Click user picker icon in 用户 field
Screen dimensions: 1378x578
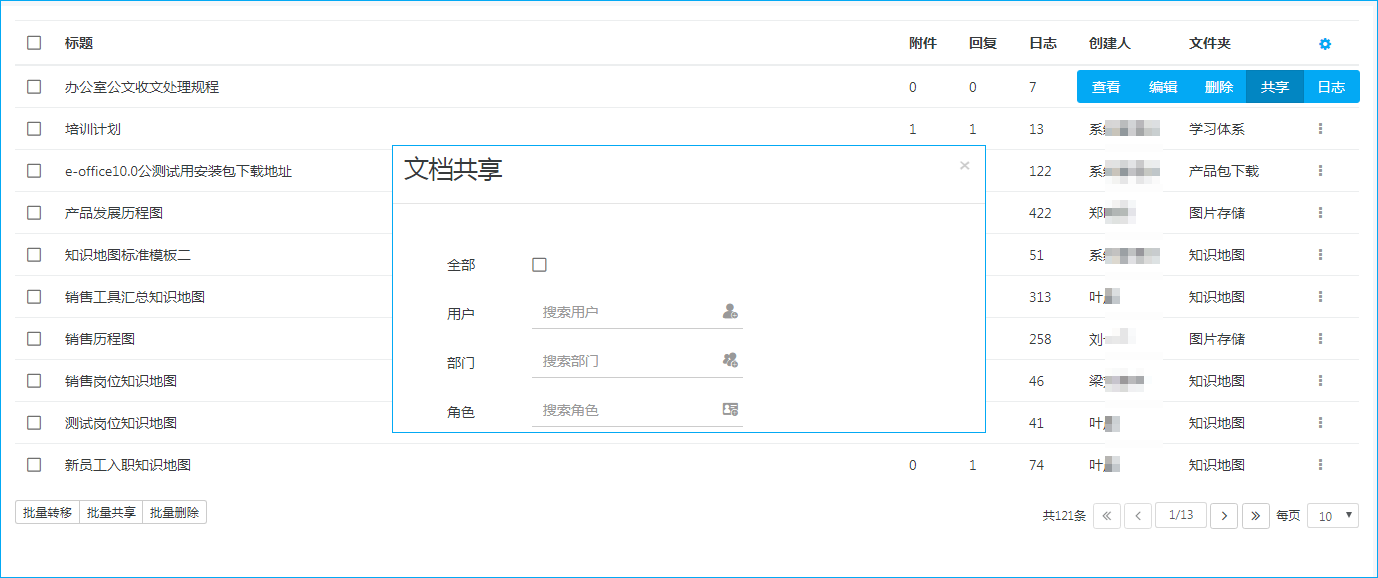pyautogui.click(x=730, y=312)
